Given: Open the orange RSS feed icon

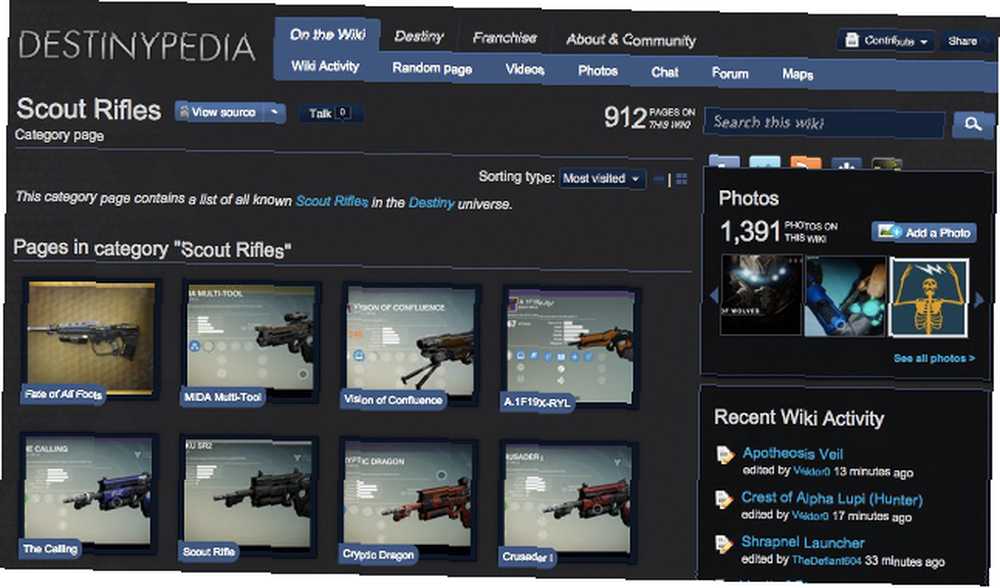Looking at the screenshot, I should click(805, 164).
